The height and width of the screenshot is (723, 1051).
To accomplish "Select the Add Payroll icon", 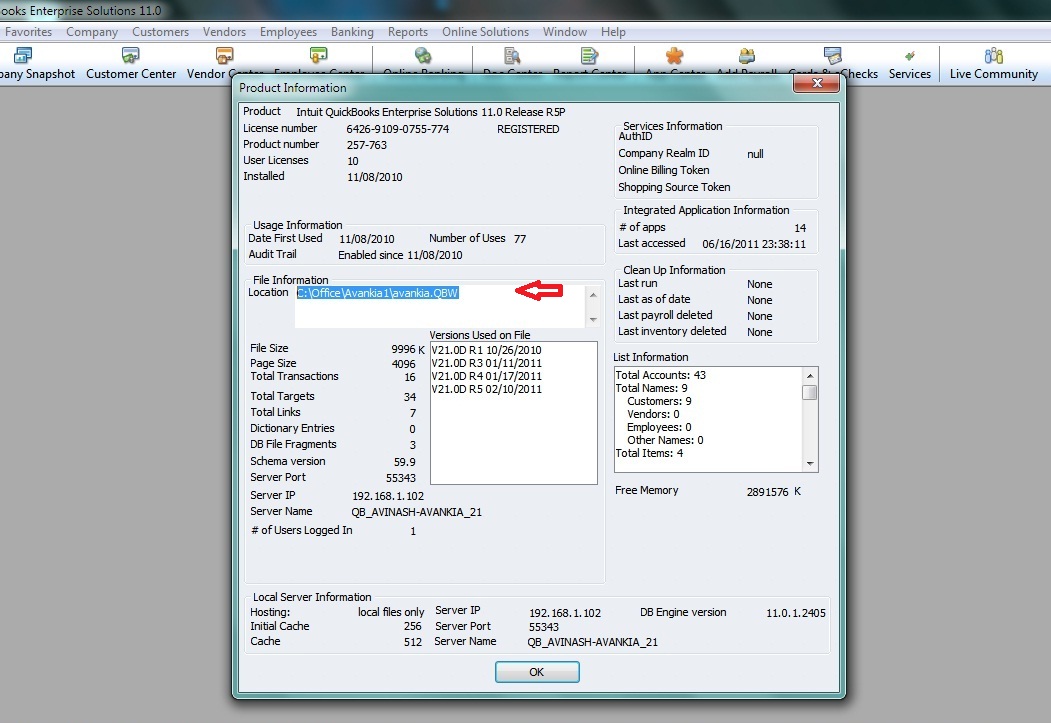I will click(747, 56).
